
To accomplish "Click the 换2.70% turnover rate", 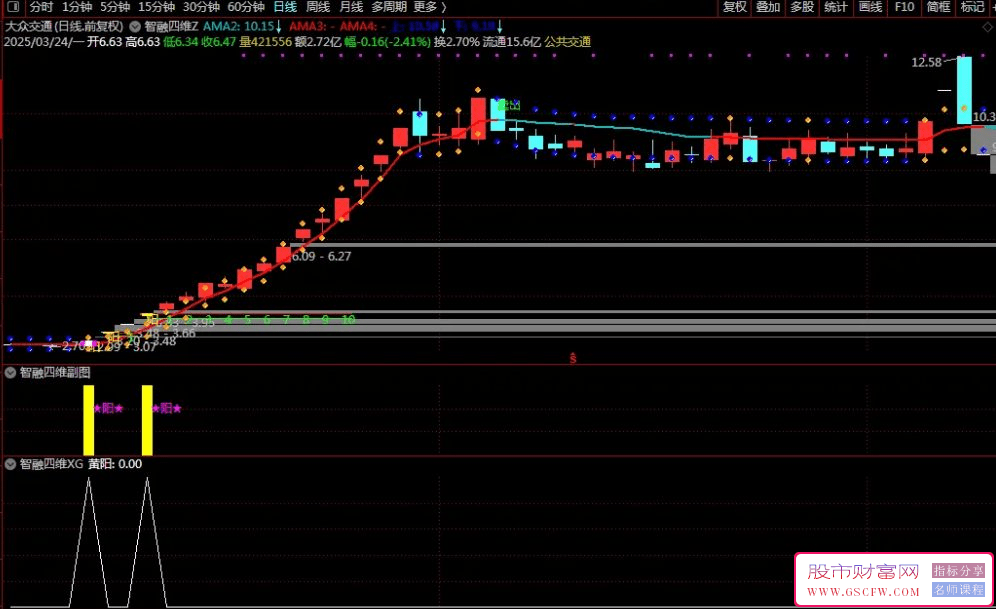I will pos(457,42).
